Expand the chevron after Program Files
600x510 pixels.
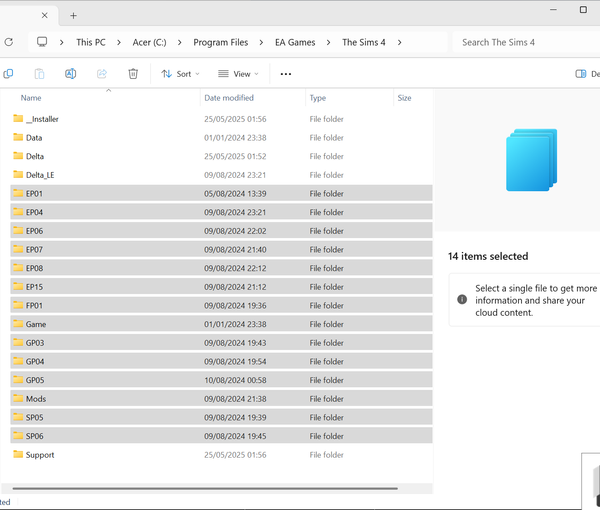[261, 42]
